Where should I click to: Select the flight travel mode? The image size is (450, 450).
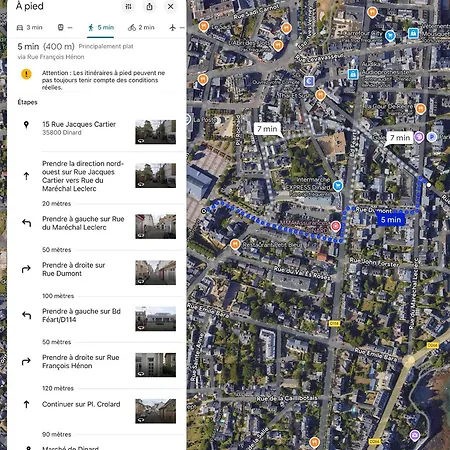(x=176, y=27)
